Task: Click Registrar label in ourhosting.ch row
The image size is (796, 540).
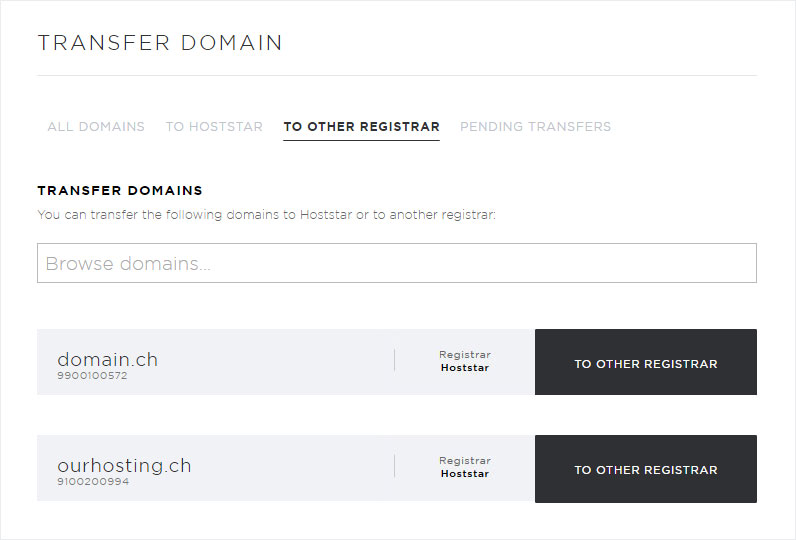Action: [x=465, y=461]
